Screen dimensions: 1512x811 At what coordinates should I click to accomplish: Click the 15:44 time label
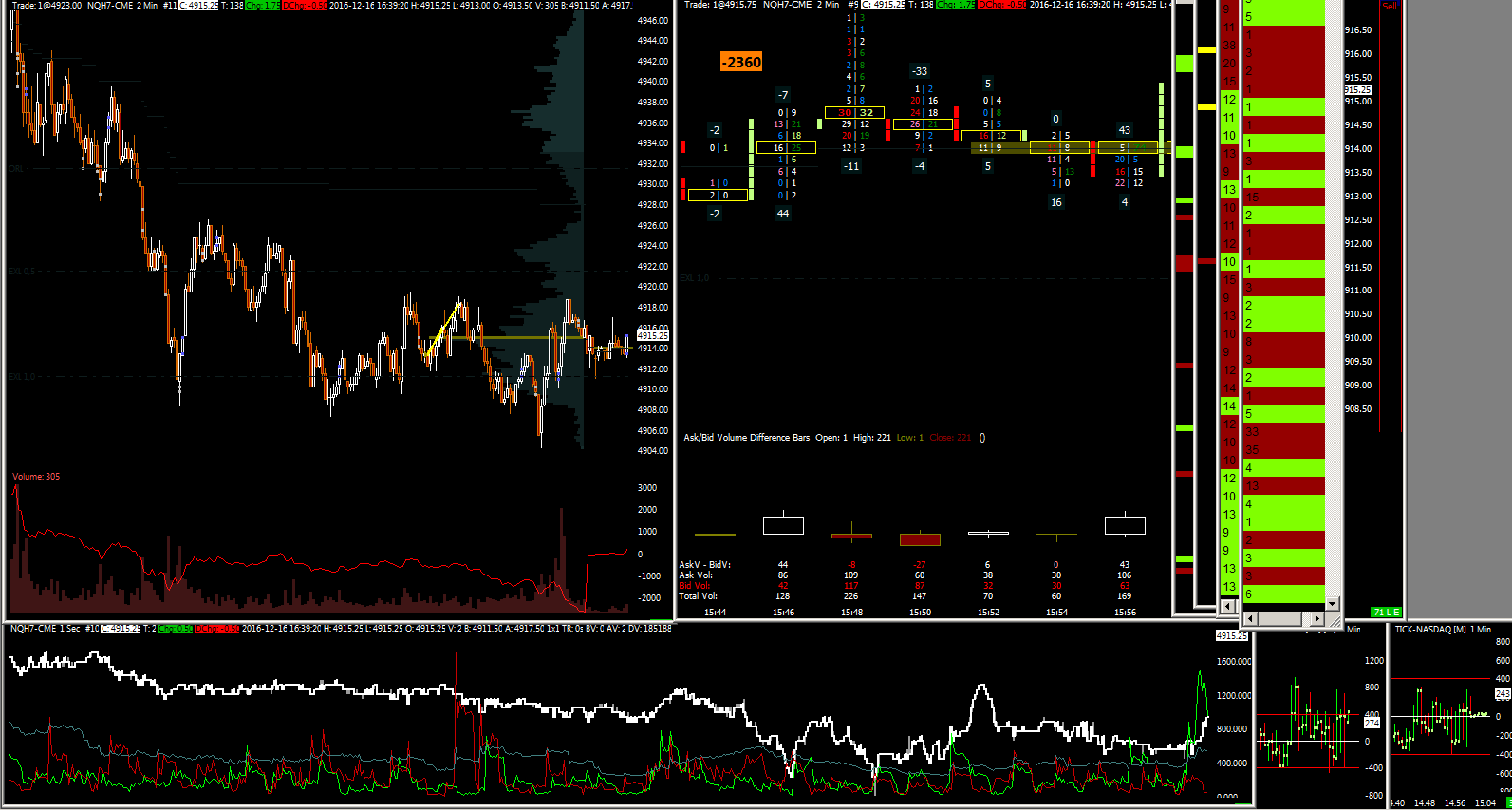(716, 613)
